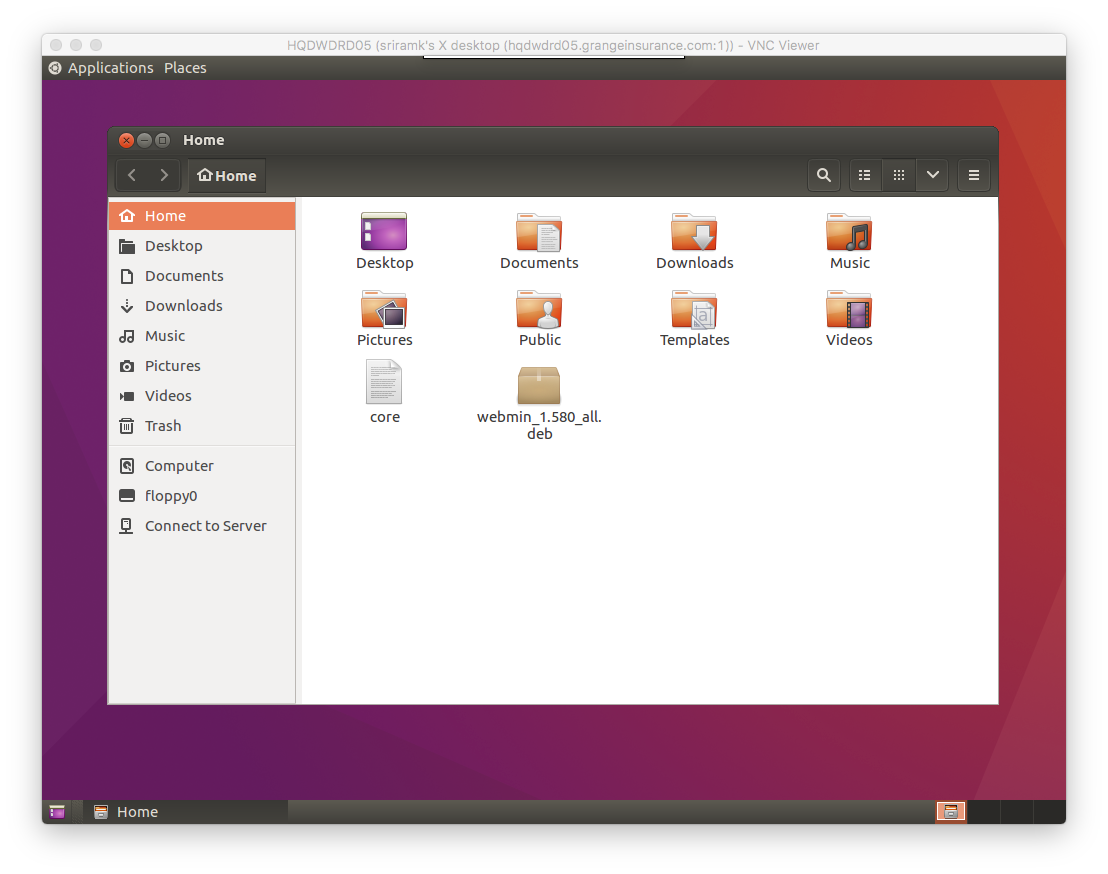Switch to list view mode
The image size is (1108, 874).
pos(864,175)
